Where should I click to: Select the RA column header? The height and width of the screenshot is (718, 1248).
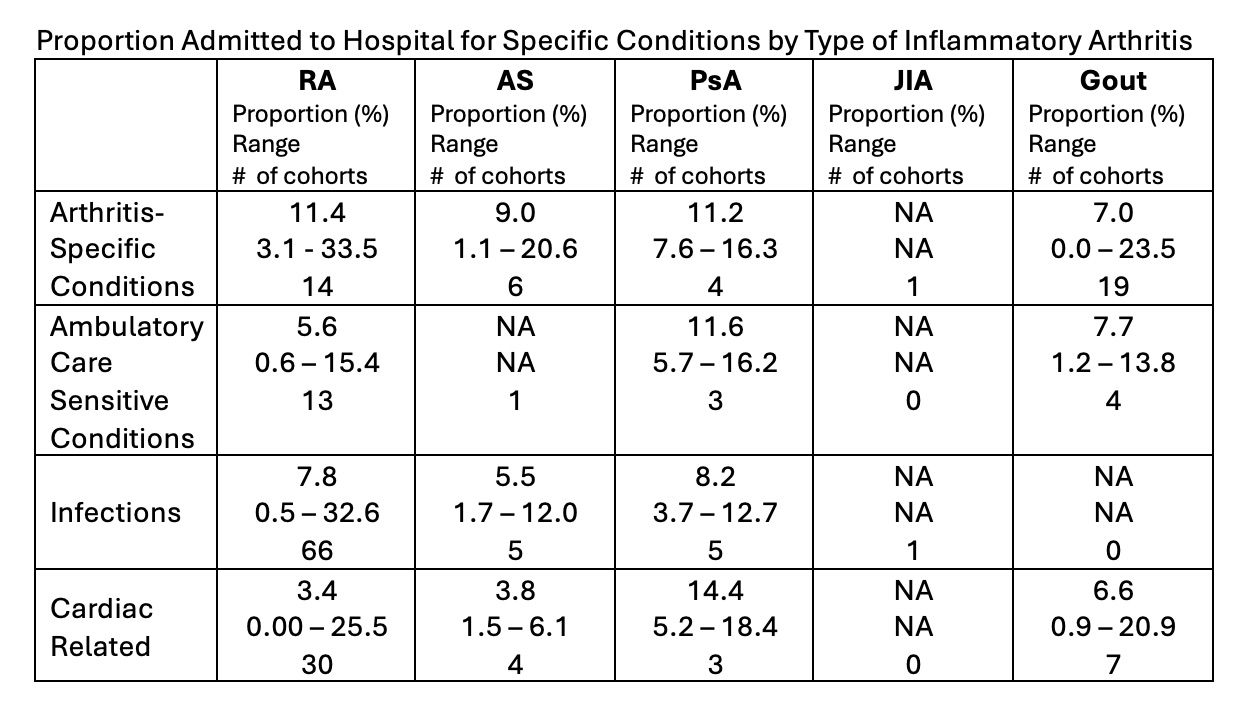tap(317, 81)
